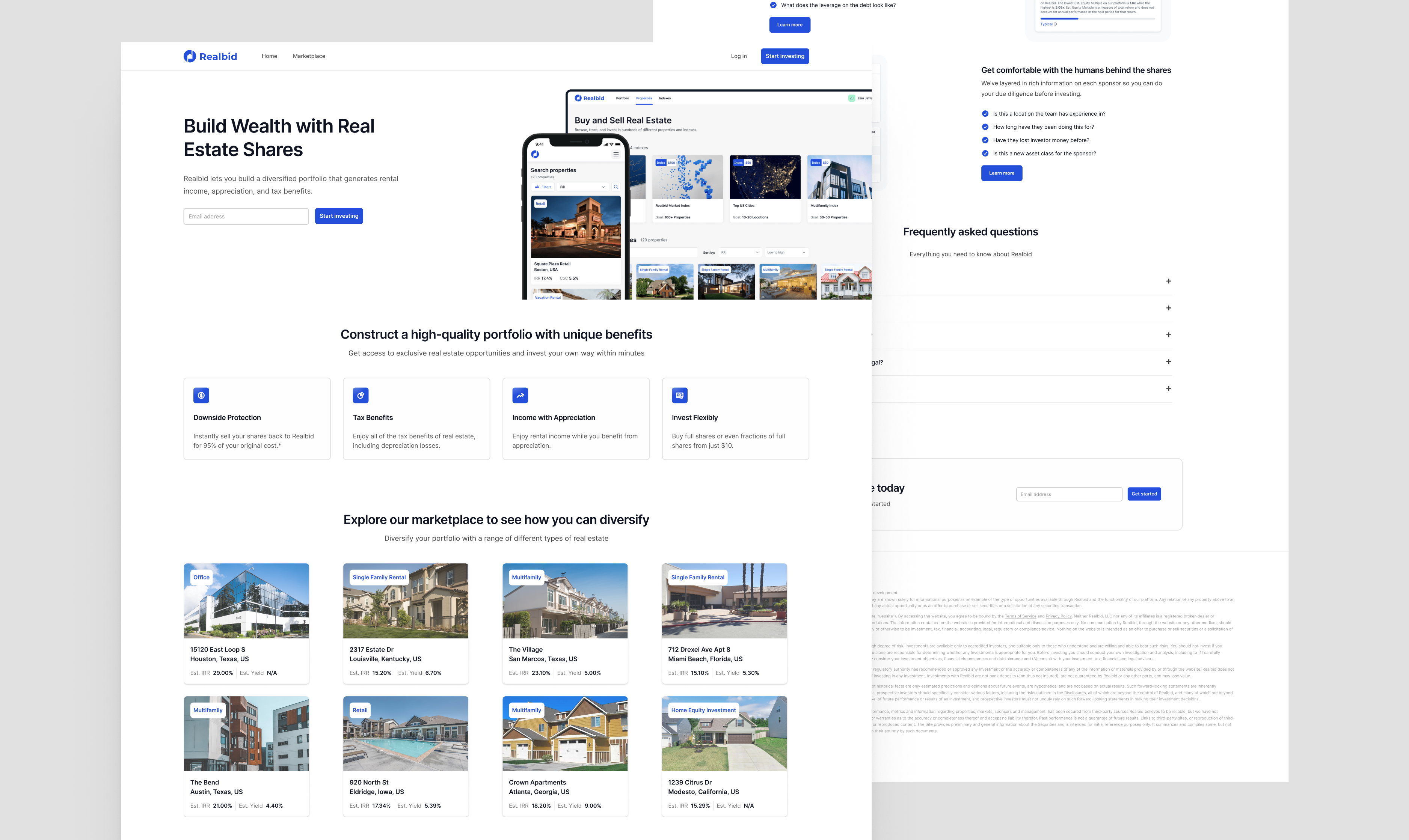Open the Filters control in the phone mockup

click(543, 186)
